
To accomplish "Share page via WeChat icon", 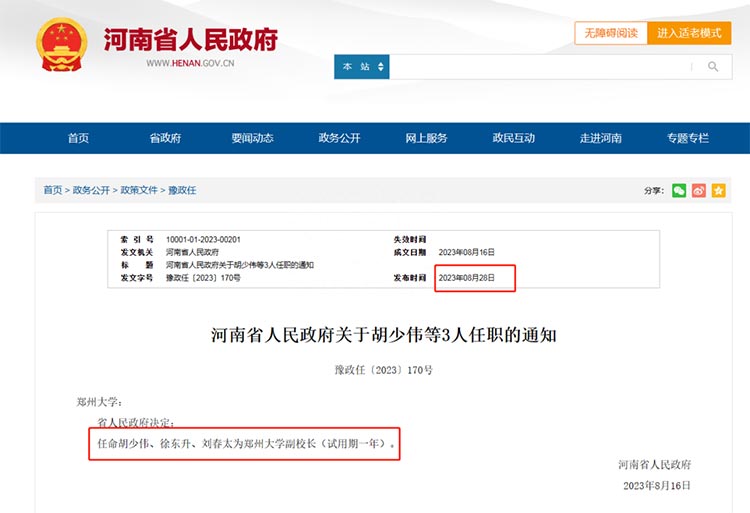I will pyautogui.click(x=679, y=190).
